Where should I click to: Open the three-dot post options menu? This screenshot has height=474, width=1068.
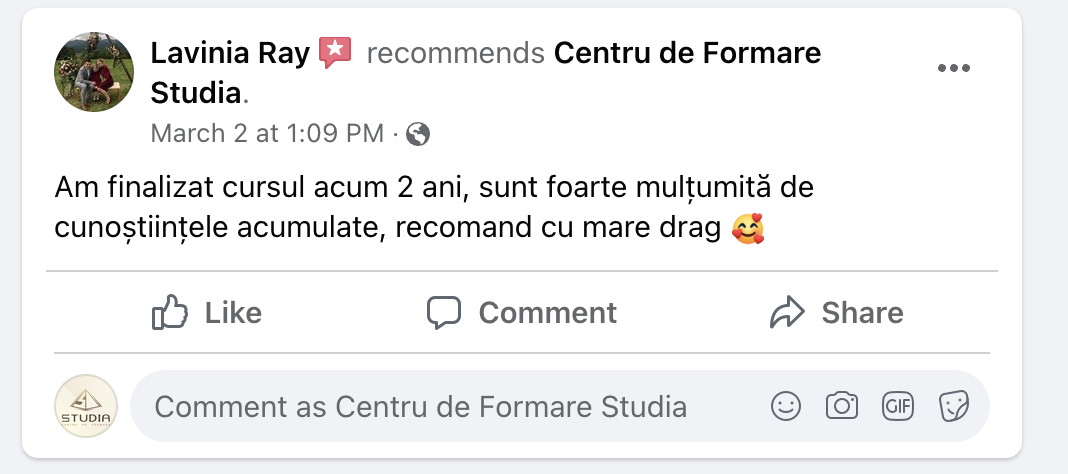point(953,68)
